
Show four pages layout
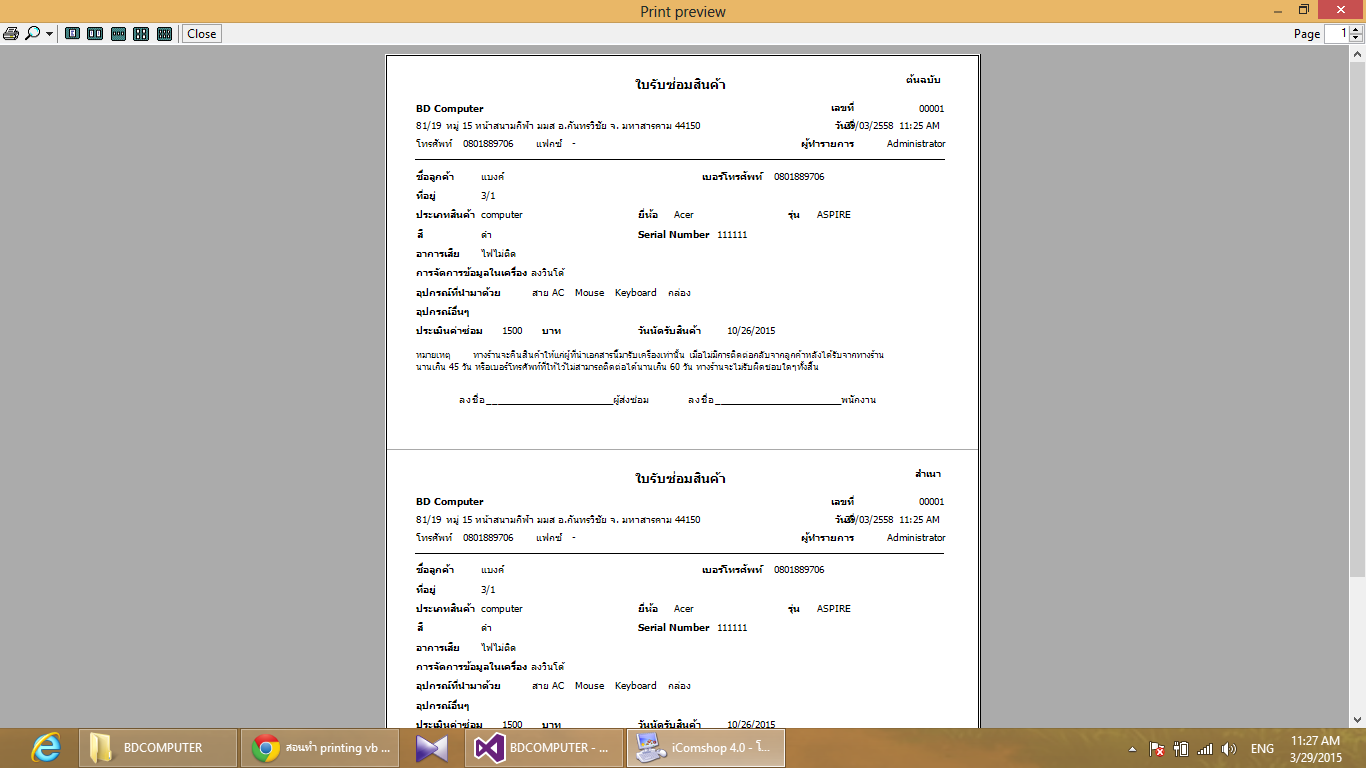pos(141,33)
